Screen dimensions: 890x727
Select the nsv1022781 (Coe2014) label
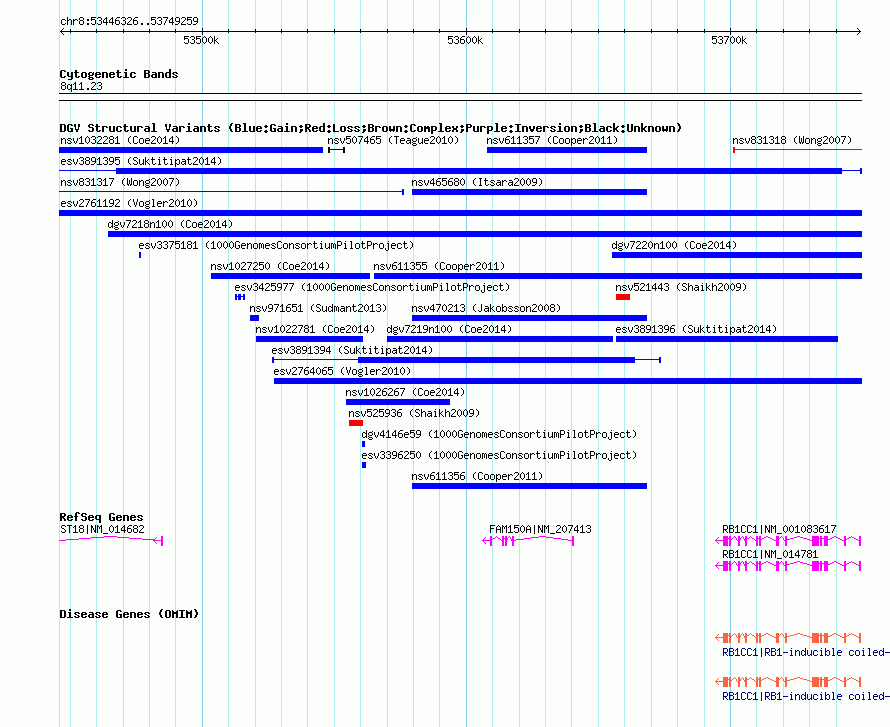tap(315, 329)
